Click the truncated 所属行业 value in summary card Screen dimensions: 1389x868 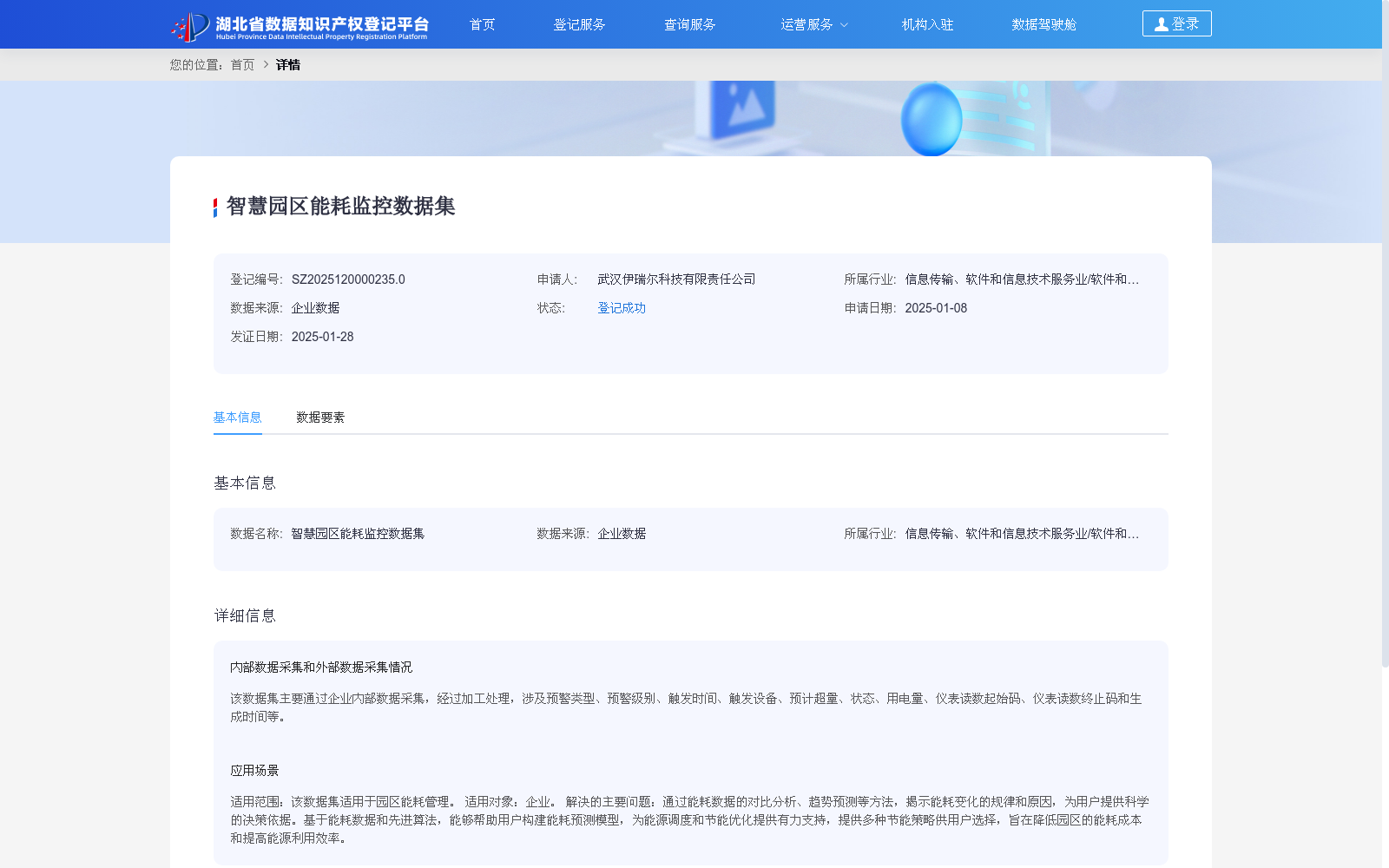[1022, 279]
